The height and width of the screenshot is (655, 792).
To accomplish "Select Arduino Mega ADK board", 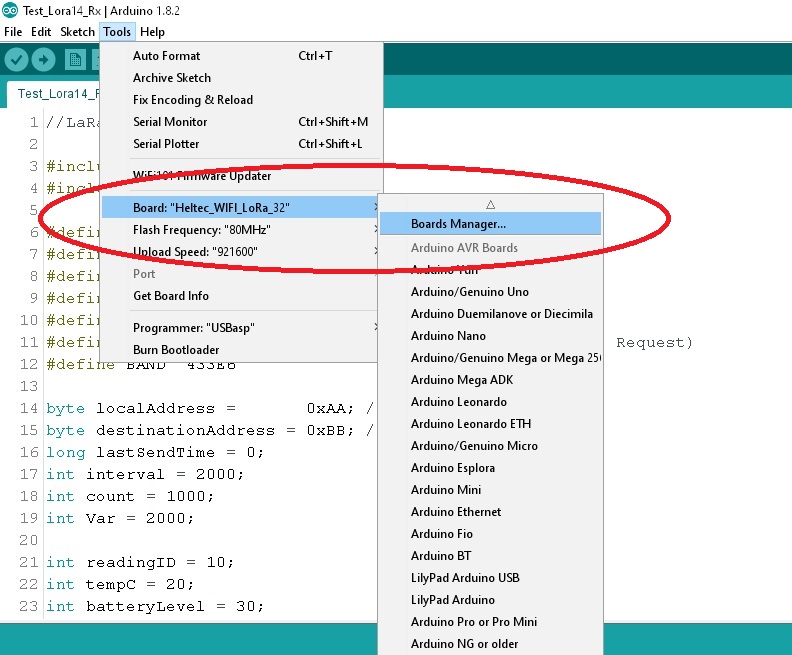I will tap(490, 380).
